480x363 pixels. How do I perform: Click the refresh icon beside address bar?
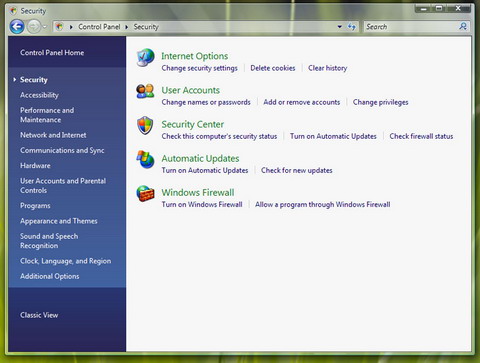coord(351,27)
